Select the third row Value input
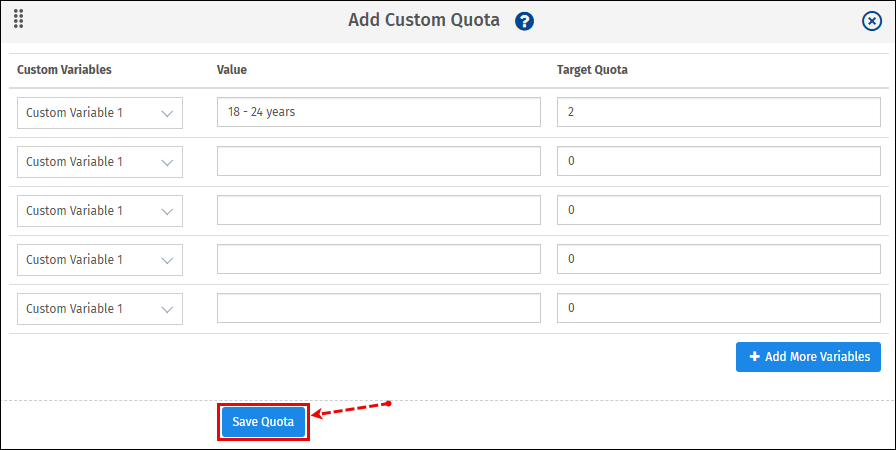 point(378,211)
